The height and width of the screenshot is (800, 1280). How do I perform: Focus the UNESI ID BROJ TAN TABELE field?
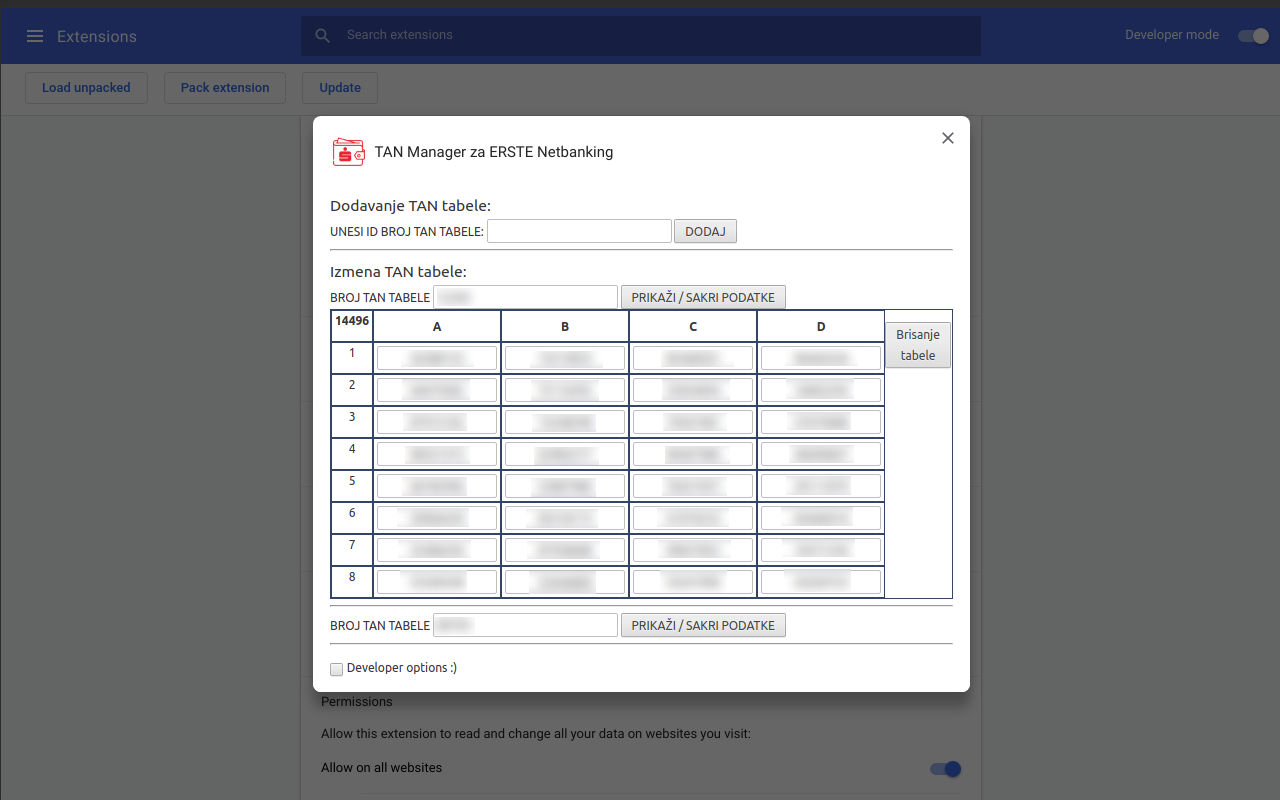click(x=579, y=231)
